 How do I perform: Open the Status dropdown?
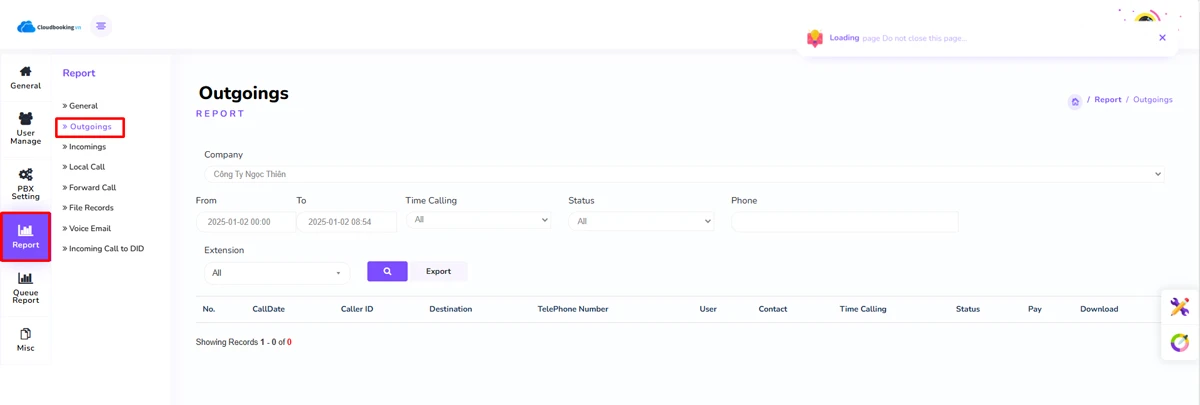click(x=641, y=221)
